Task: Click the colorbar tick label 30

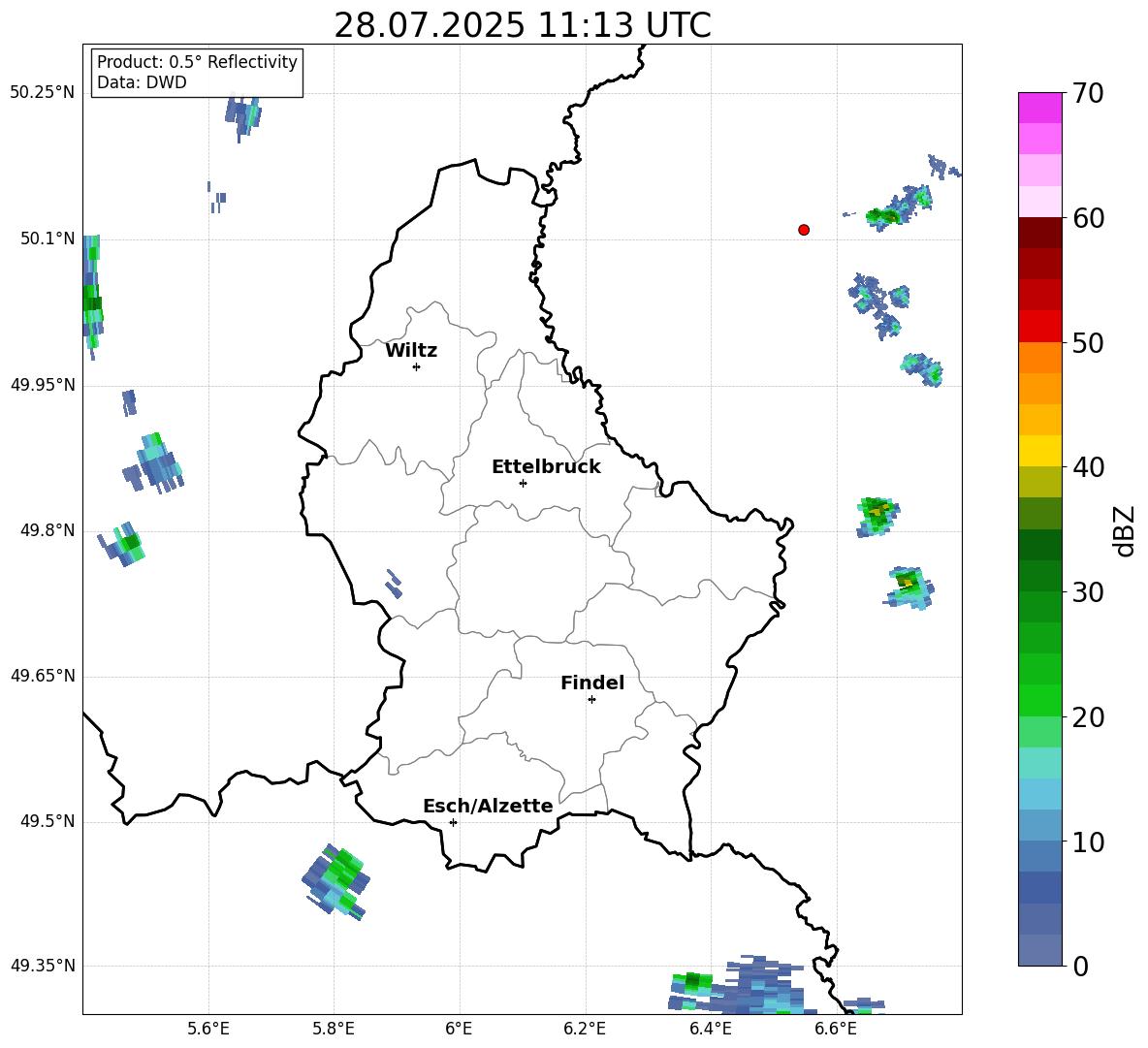Action: coord(1088,592)
